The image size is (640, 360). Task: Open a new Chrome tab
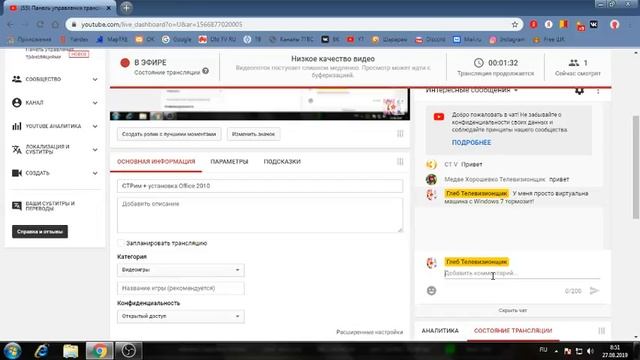pyautogui.click(x=127, y=7)
